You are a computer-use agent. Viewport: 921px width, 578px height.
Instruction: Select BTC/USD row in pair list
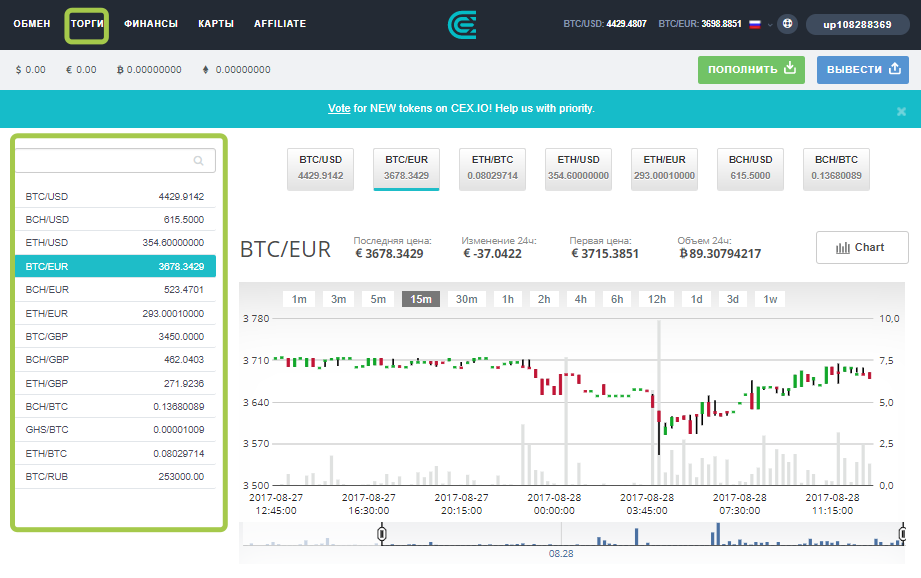pos(115,196)
